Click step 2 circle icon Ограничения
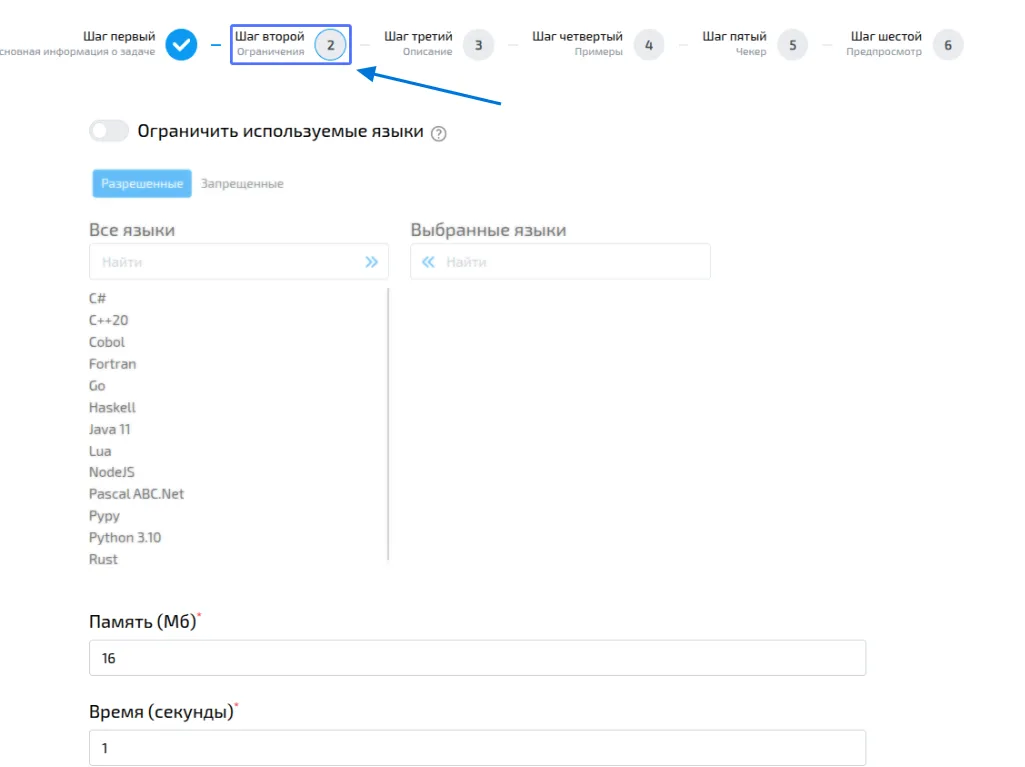 tap(330, 45)
